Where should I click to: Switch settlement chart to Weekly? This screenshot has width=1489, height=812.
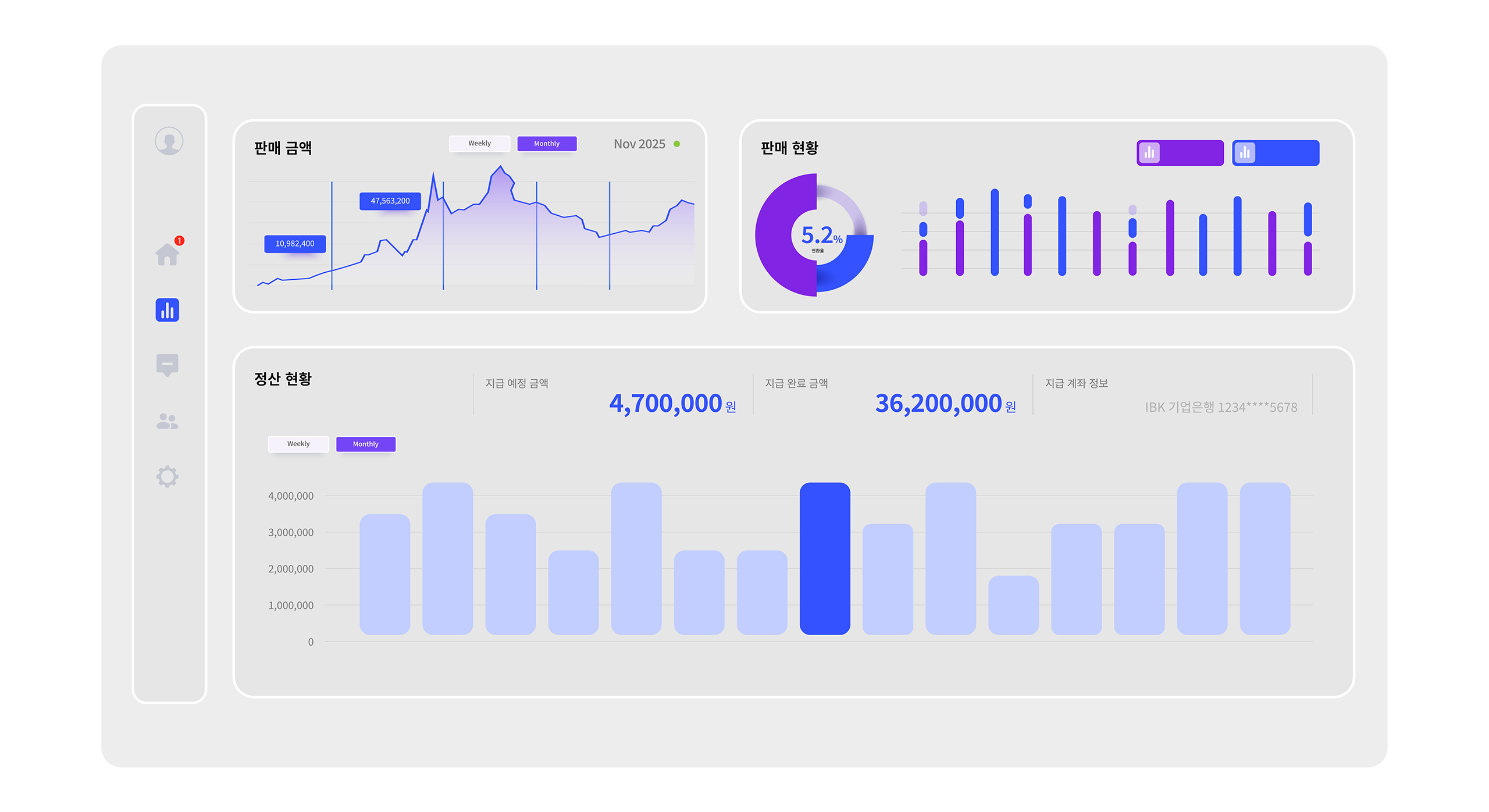(x=298, y=444)
